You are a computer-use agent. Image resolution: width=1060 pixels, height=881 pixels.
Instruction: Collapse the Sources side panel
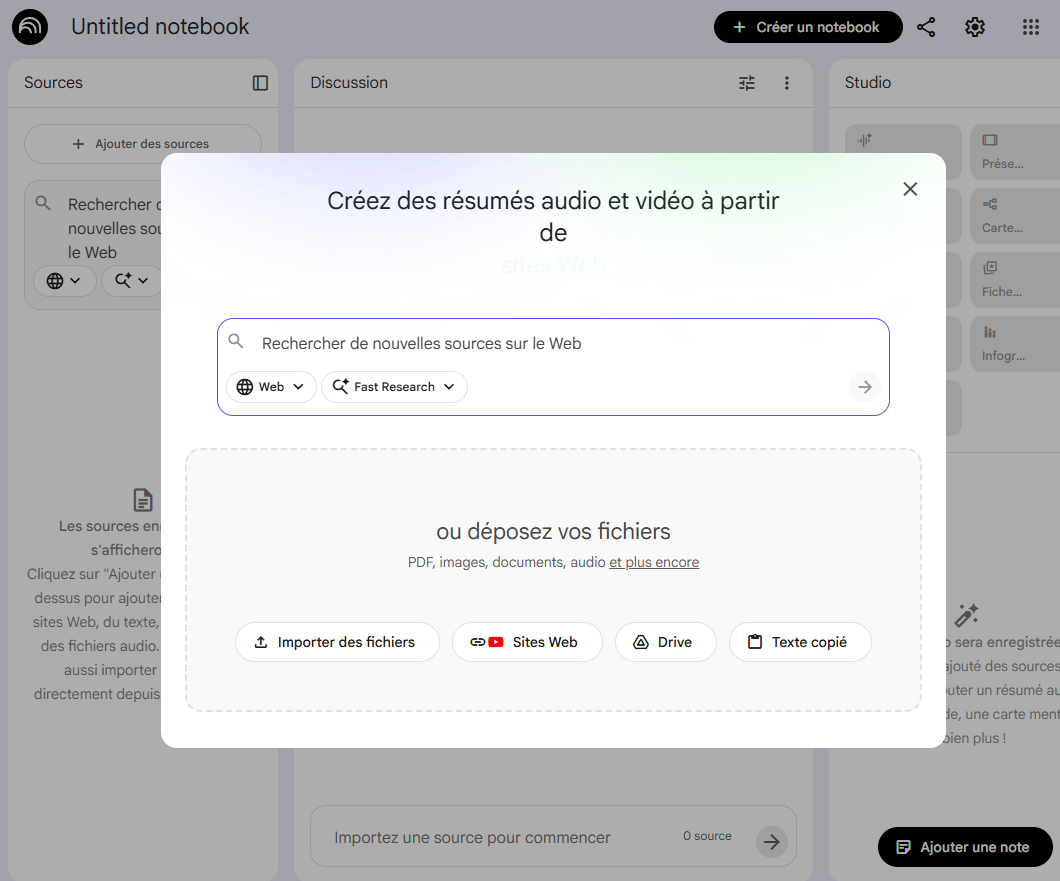[x=259, y=83]
